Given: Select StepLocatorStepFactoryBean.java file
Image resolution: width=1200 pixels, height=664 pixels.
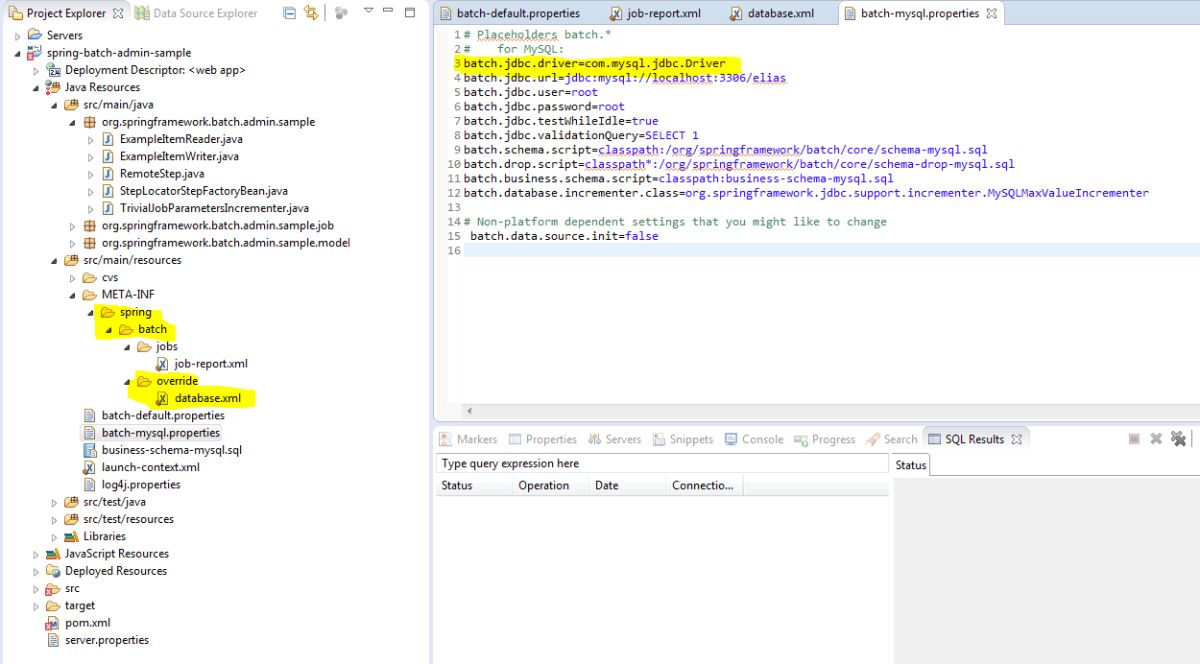Looking at the screenshot, I should tap(203, 191).
